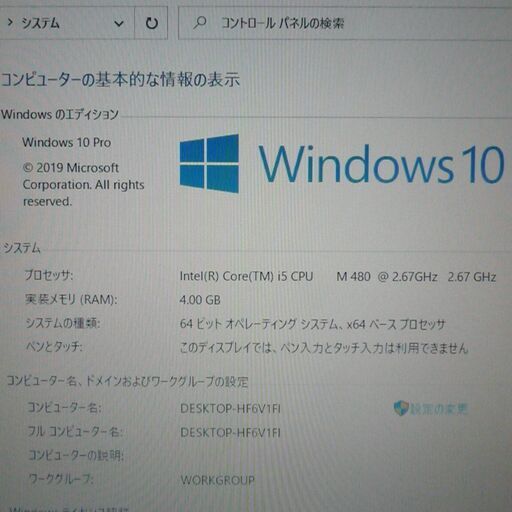This screenshot has width=512, height=512.
Task: Click the コンピューター名、ドメインおよびワークグループの設定 header
Action: click(127, 381)
